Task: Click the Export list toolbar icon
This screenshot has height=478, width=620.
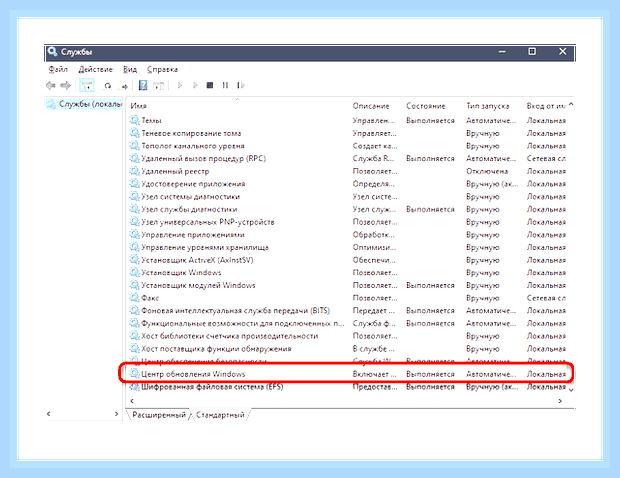Action: point(123,85)
